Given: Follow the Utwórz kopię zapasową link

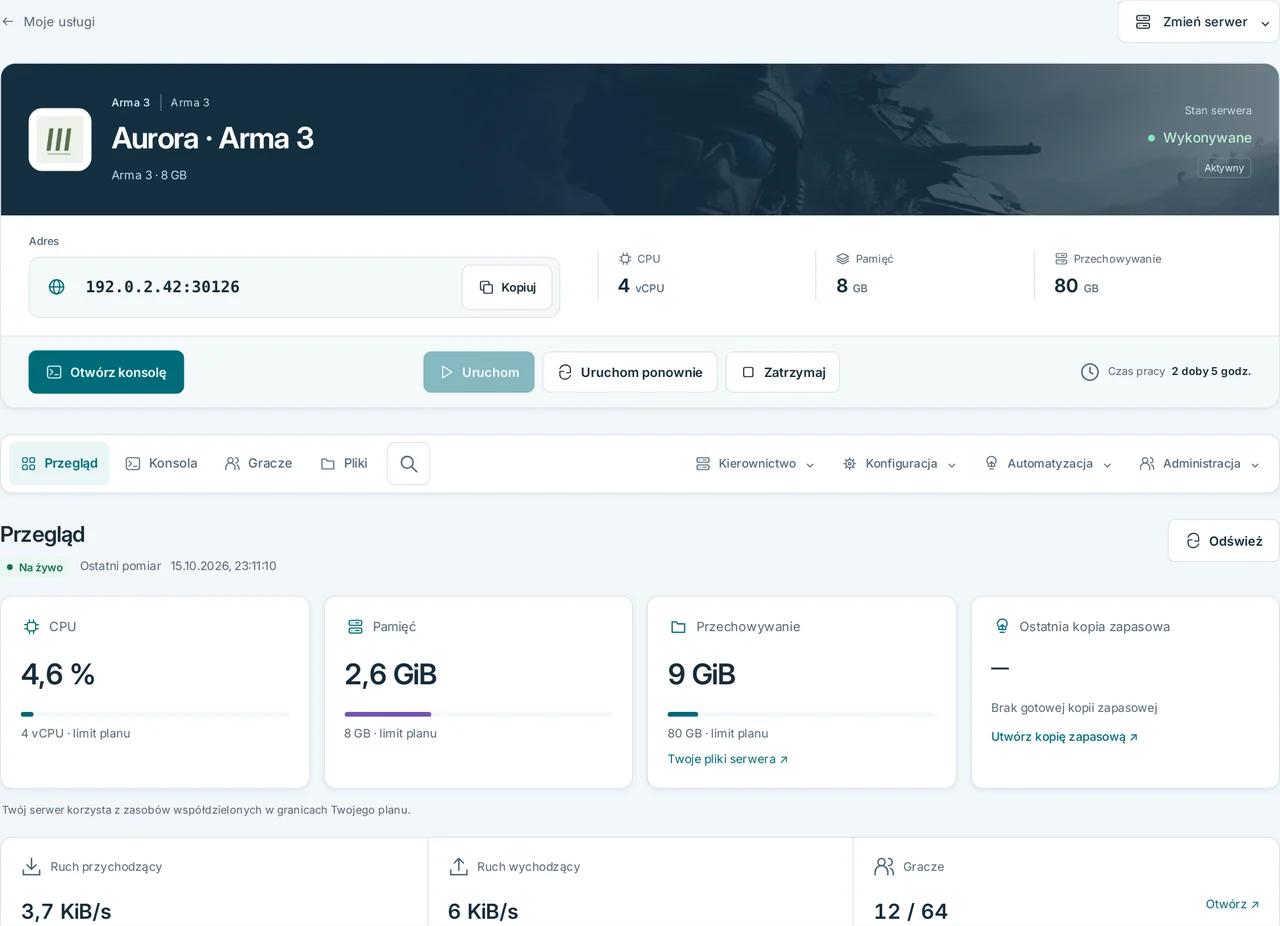Looking at the screenshot, I should [1064, 737].
